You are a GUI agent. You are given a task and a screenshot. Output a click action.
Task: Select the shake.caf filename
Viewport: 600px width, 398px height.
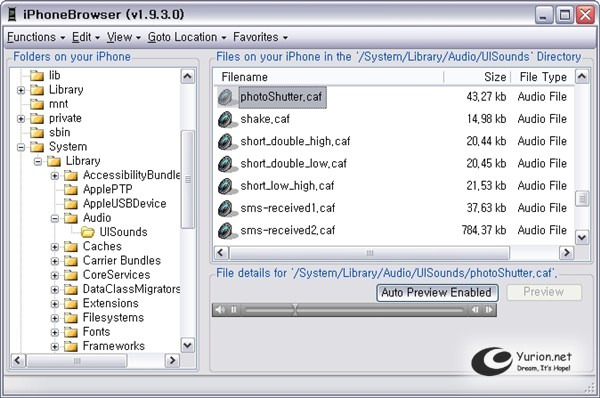pos(265,119)
